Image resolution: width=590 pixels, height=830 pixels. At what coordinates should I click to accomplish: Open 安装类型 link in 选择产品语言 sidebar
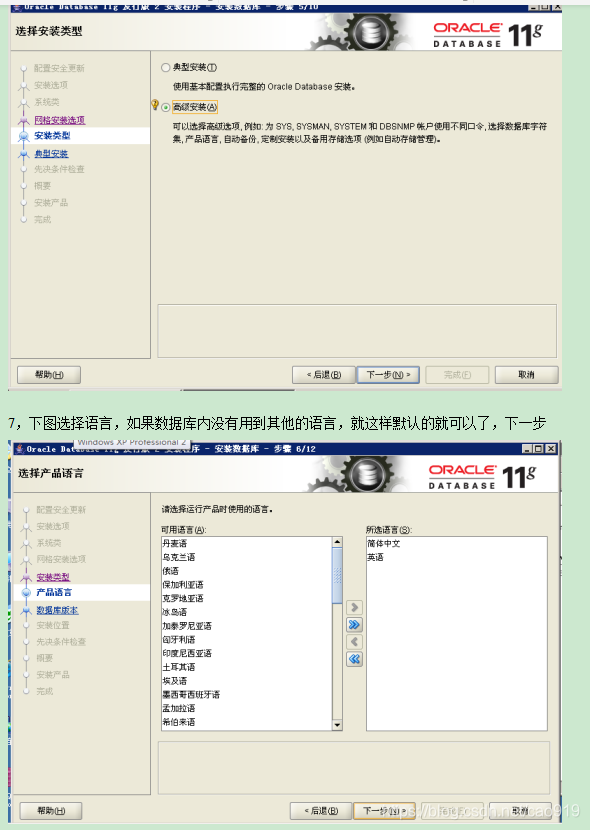(x=53, y=577)
